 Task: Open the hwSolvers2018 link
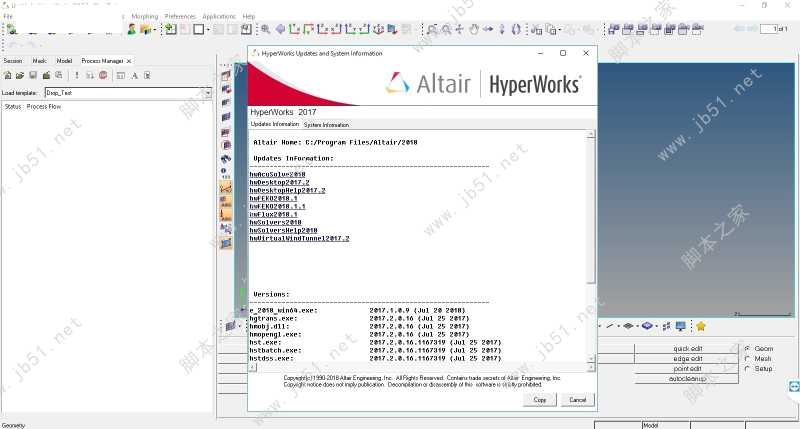pos(275,222)
